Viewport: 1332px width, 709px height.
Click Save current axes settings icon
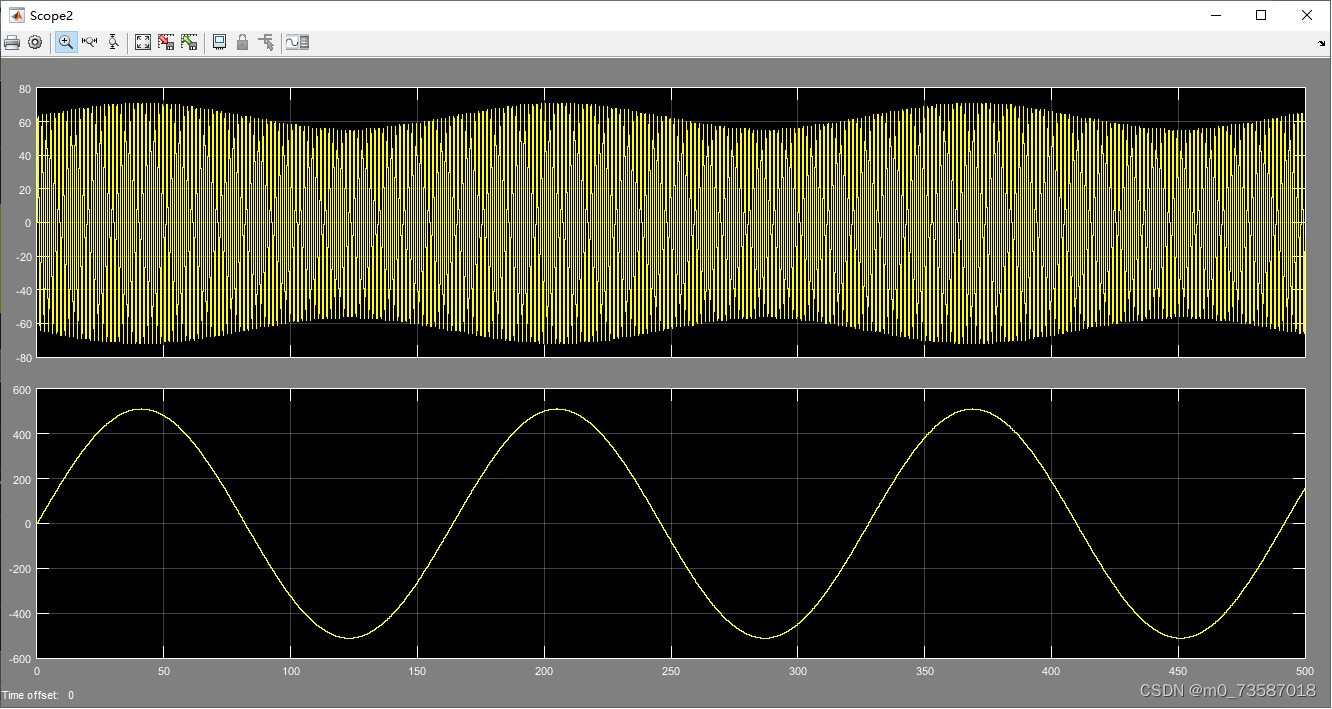[x=166, y=42]
